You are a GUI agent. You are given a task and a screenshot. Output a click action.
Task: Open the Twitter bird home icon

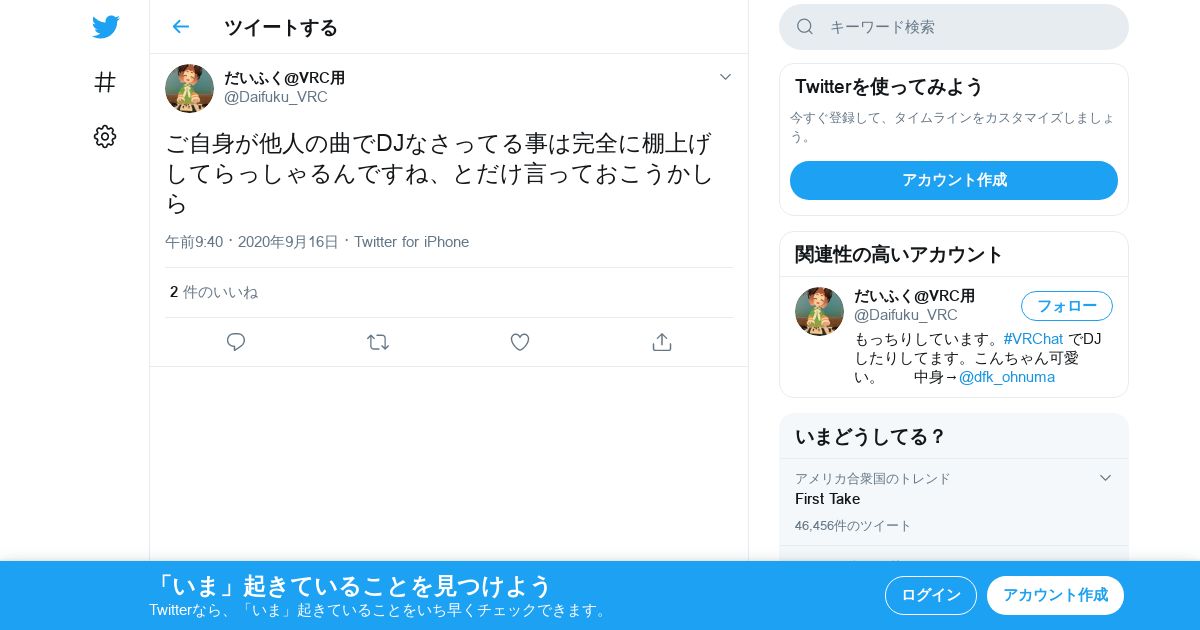click(105, 27)
